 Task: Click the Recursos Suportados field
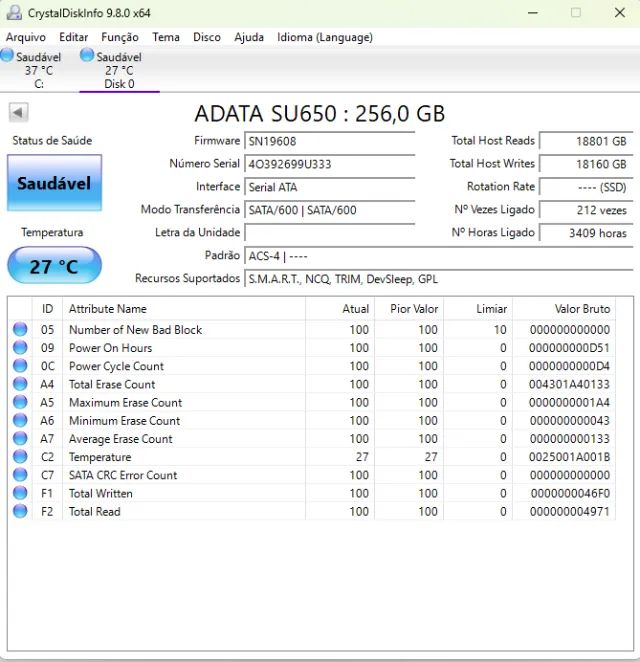click(439, 279)
